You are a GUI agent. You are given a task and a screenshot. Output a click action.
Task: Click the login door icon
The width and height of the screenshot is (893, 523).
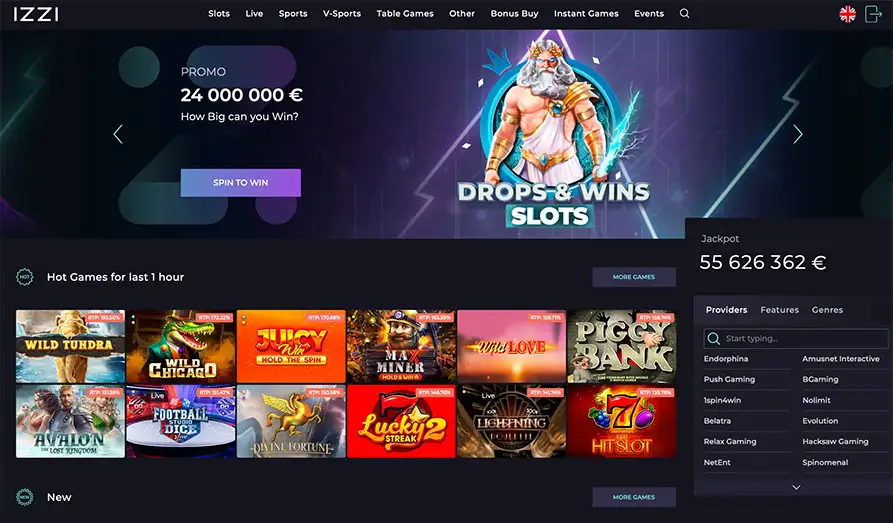click(x=873, y=14)
